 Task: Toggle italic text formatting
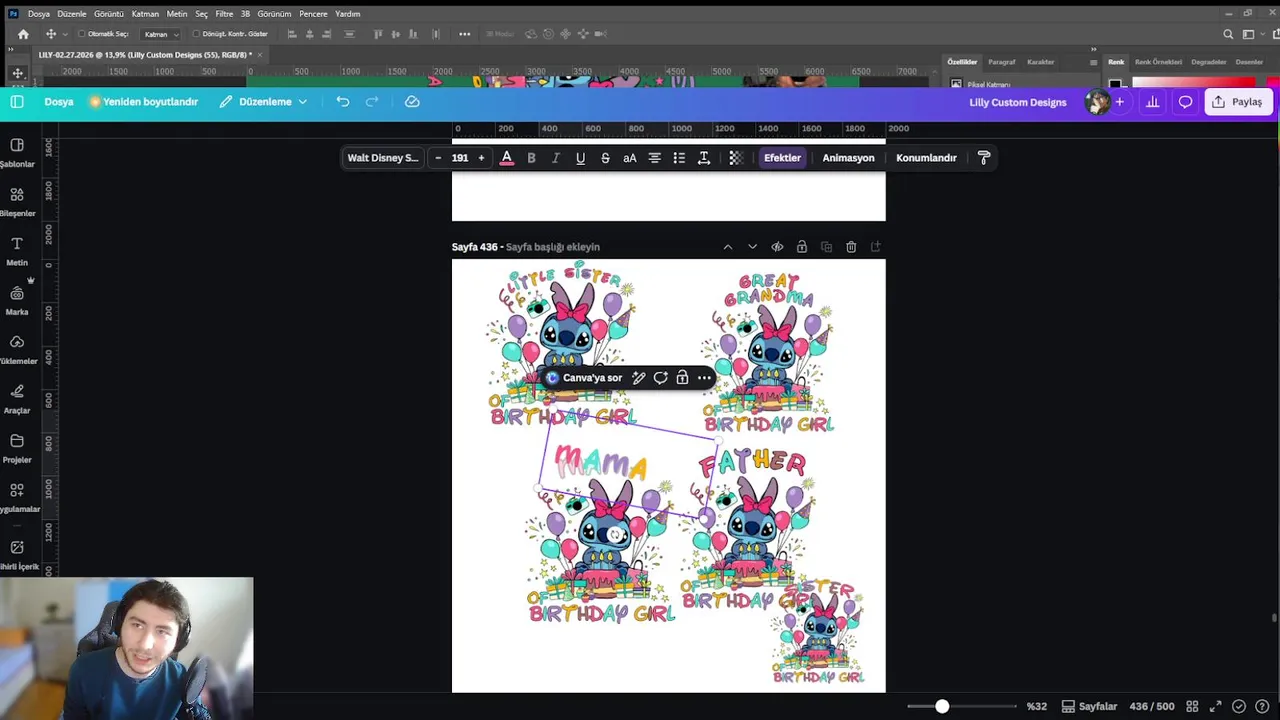(556, 158)
